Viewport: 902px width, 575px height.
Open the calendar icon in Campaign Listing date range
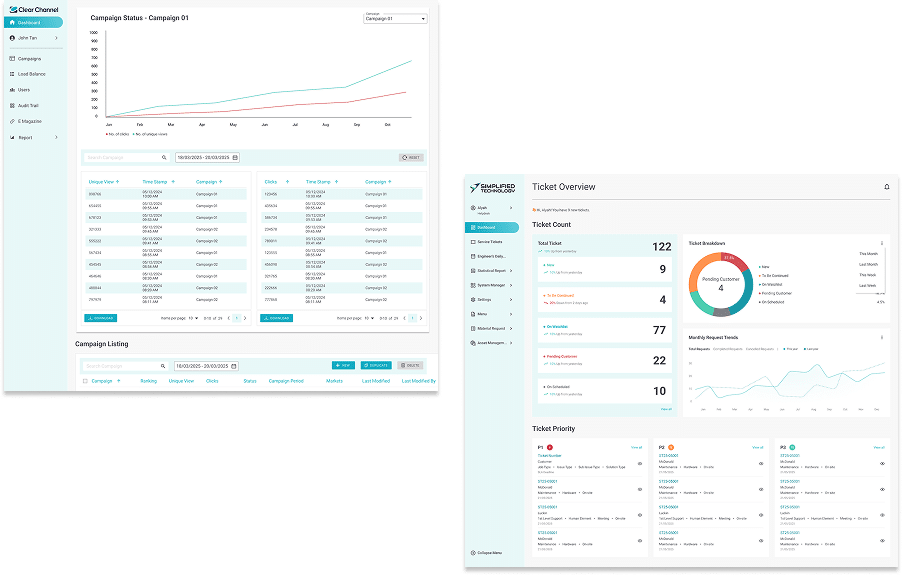point(236,366)
